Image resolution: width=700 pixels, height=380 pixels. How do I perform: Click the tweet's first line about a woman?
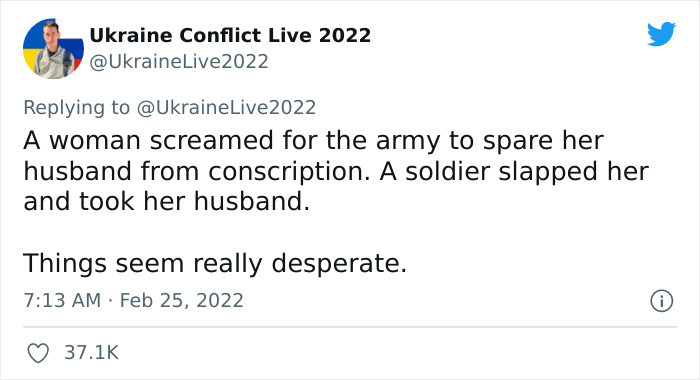[x=313, y=141]
